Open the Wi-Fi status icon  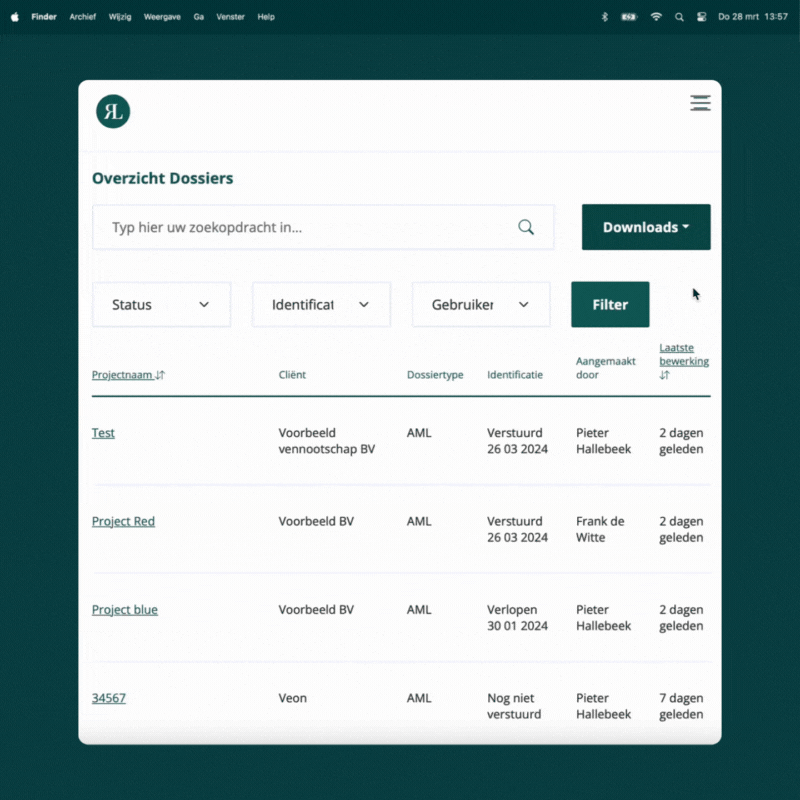[x=656, y=17]
